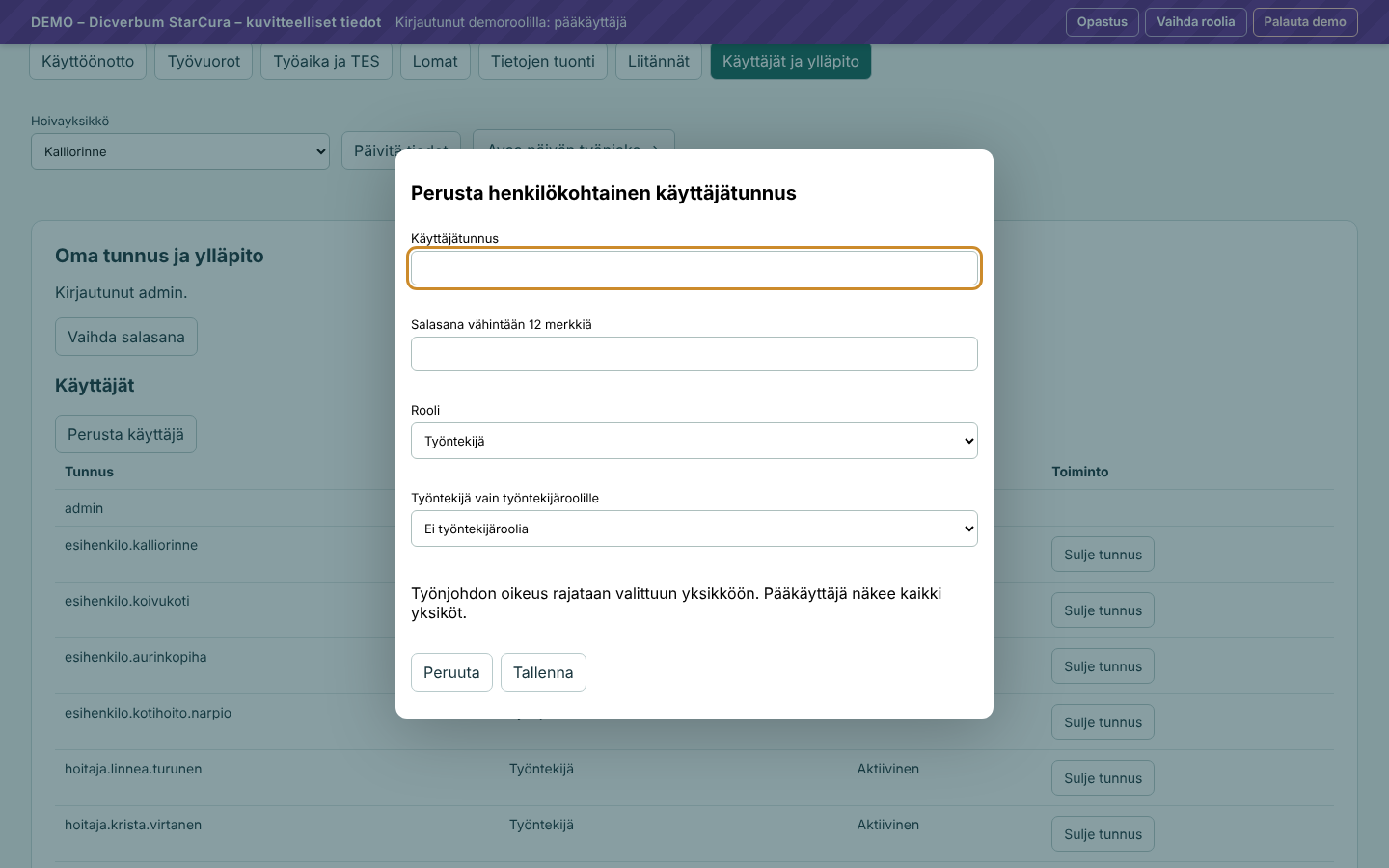The height and width of the screenshot is (868, 1389).
Task: Open the Työntekijä vain työntekijärooleille dropdown
Action: tap(694, 529)
